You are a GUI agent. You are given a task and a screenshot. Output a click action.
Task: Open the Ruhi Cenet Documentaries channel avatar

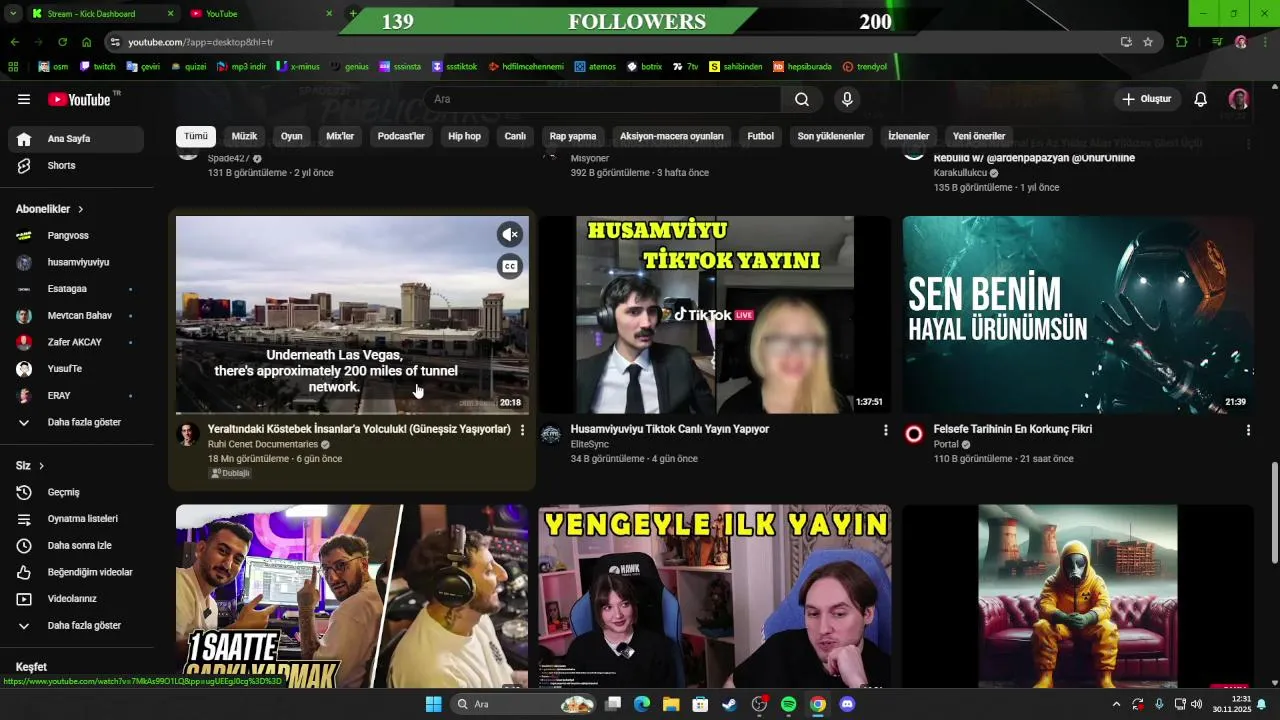point(188,434)
